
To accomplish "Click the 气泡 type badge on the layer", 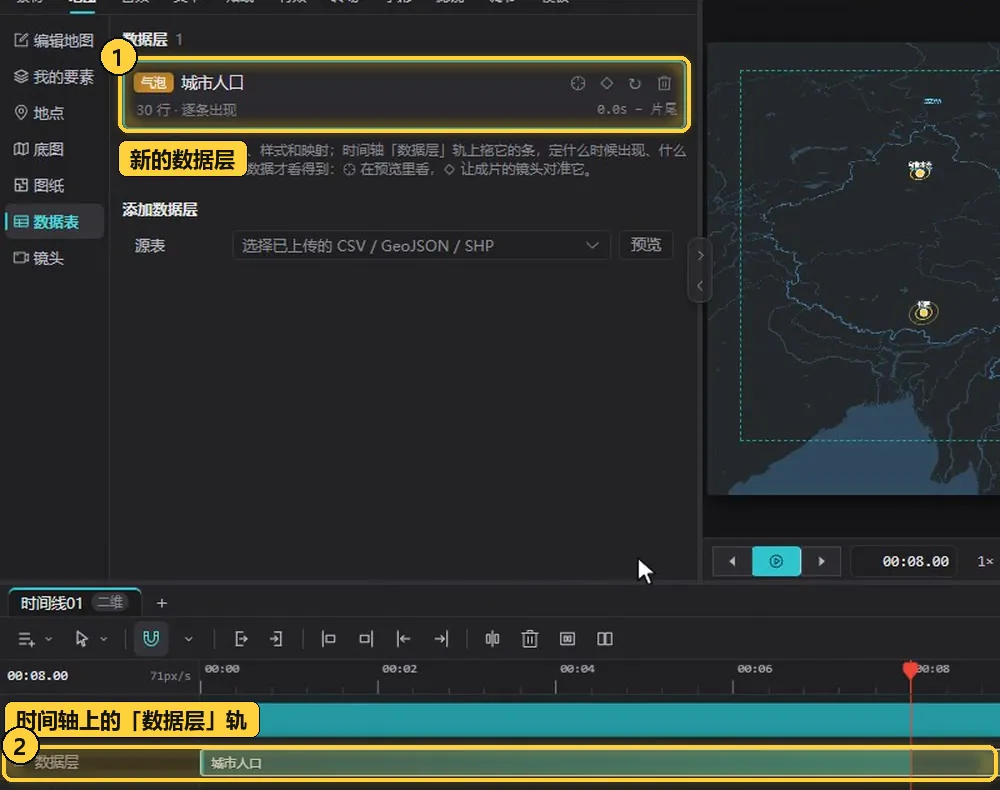I will [x=153, y=83].
